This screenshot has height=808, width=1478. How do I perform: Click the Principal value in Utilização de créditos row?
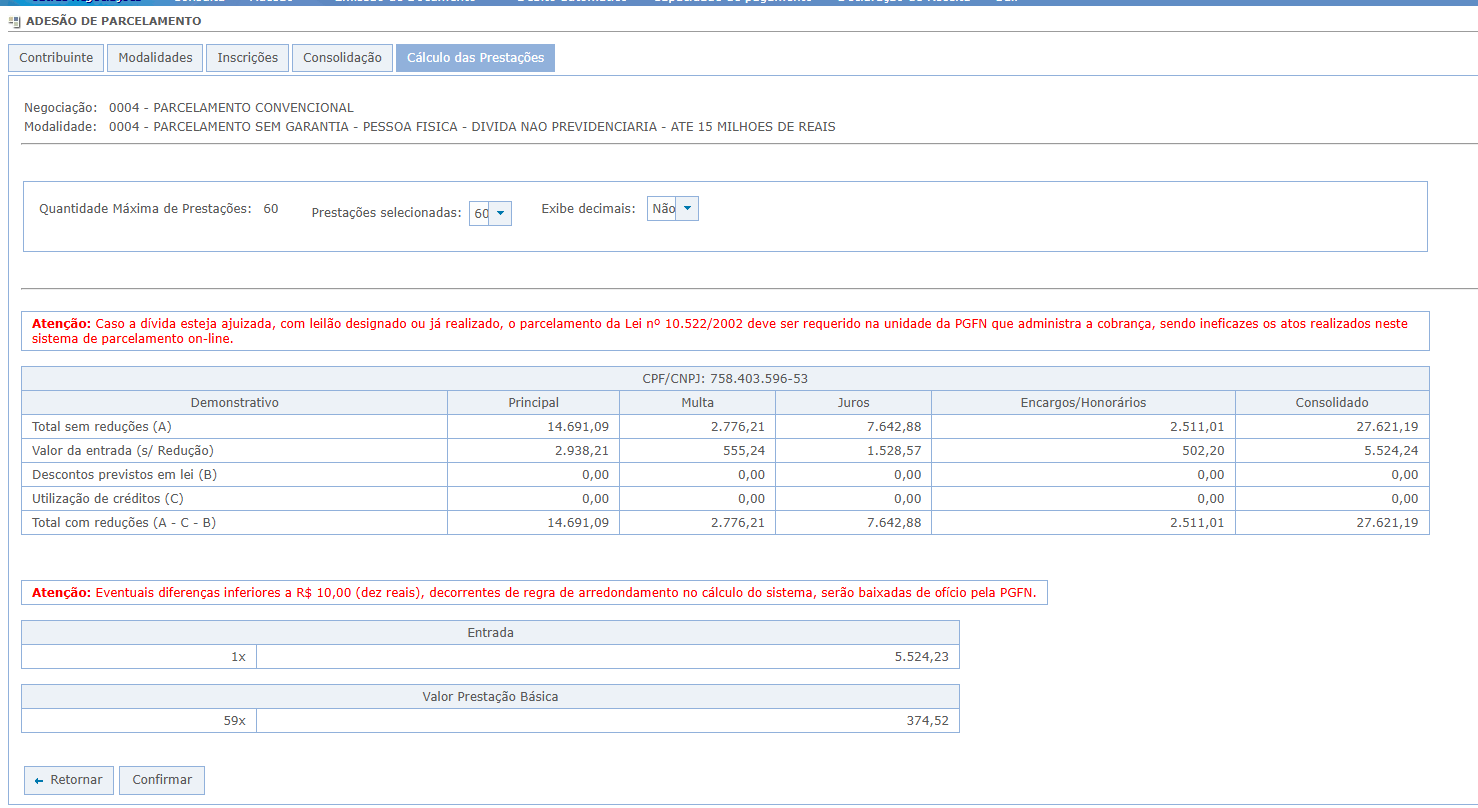[595, 499]
